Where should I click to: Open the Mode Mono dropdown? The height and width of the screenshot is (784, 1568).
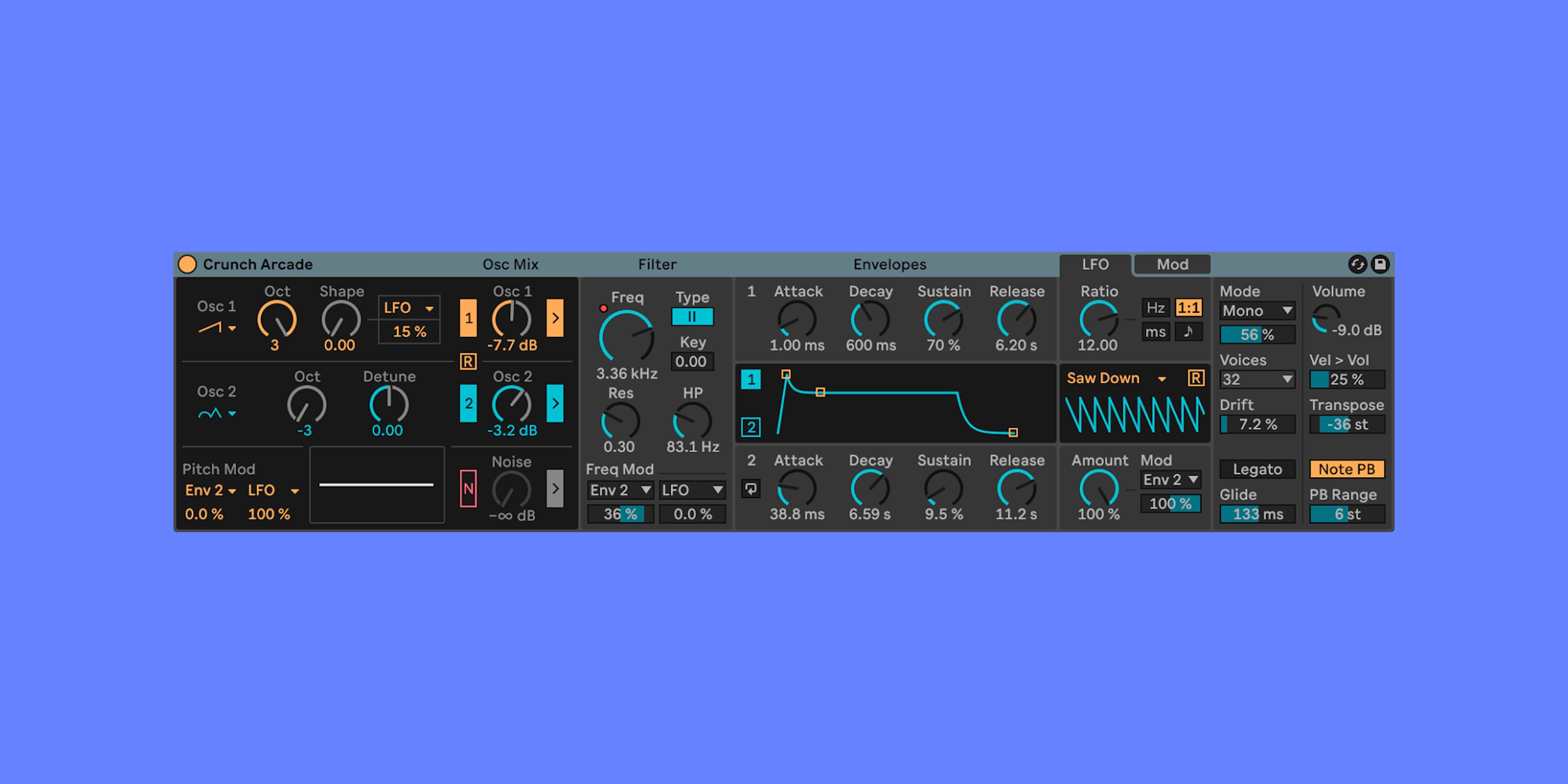1257,311
